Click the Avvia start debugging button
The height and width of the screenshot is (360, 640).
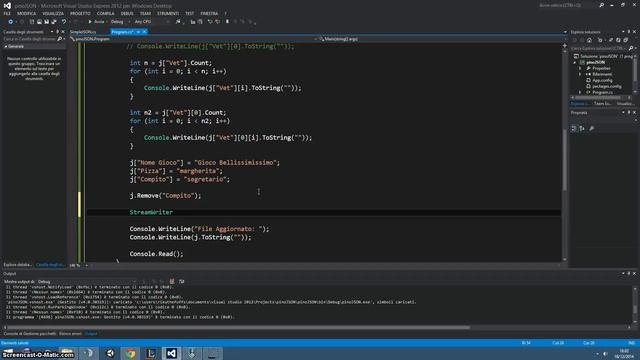click(x=96, y=22)
